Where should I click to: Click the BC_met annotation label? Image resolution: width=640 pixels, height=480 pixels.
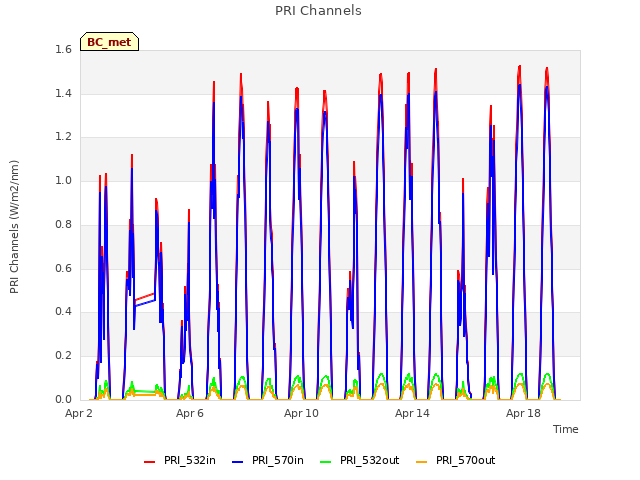click(109, 42)
